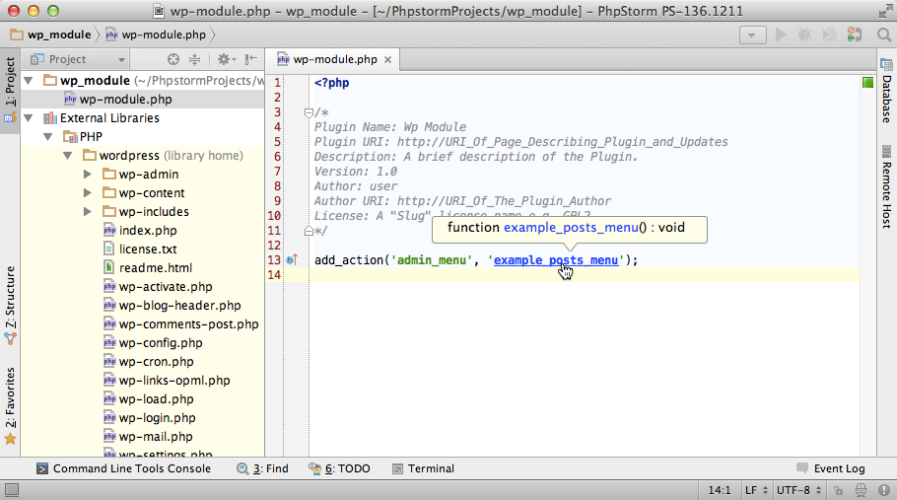Image resolution: width=897 pixels, height=500 pixels.
Task: Click the Hector inspections icon
Action: pyautogui.click(x=861, y=490)
